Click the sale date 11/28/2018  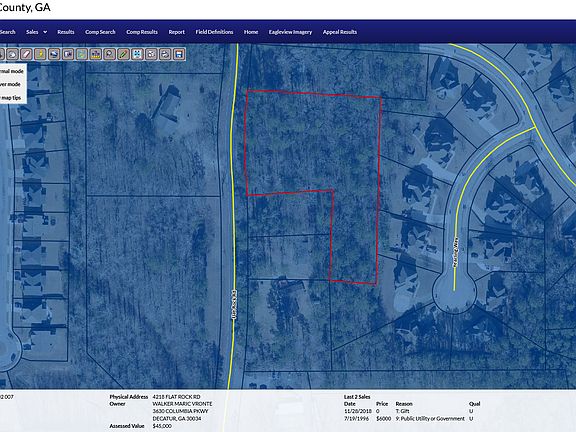[358, 411]
